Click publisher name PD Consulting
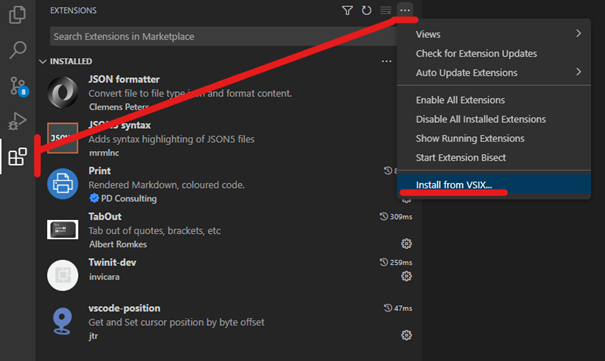Image resolution: width=605 pixels, height=361 pixels. pyautogui.click(x=129, y=199)
